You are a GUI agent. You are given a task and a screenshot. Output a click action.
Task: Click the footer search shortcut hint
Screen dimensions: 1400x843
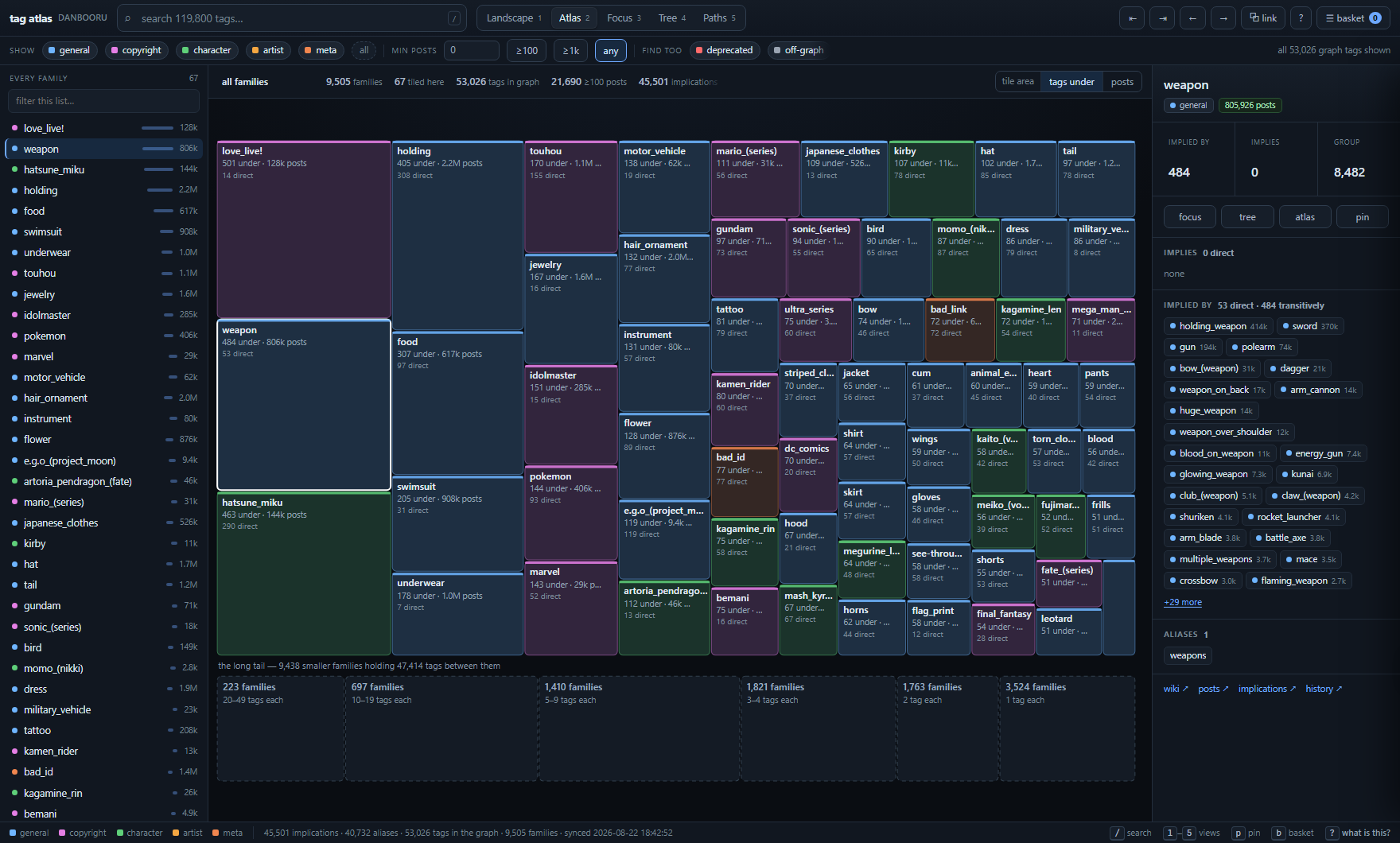pyautogui.click(x=1132, y=833)
